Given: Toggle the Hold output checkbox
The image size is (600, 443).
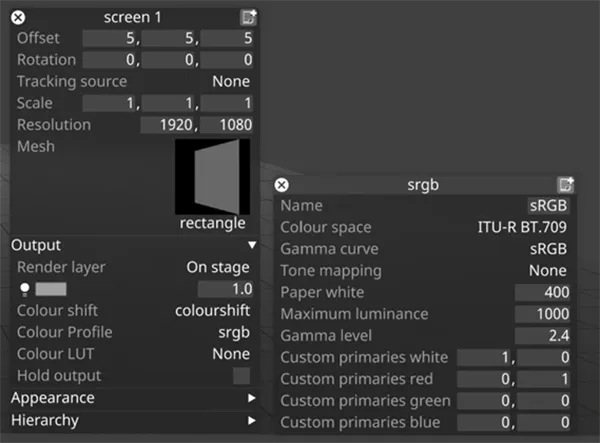Looking at the screenshot, I should click(x=241, y=376).
